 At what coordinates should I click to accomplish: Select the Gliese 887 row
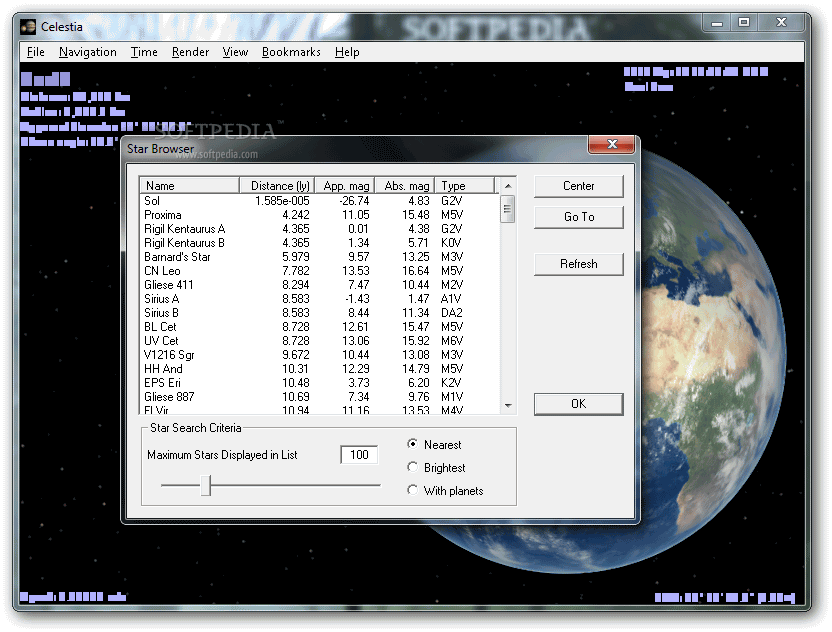pyautogui.click(x=318, y=396)
